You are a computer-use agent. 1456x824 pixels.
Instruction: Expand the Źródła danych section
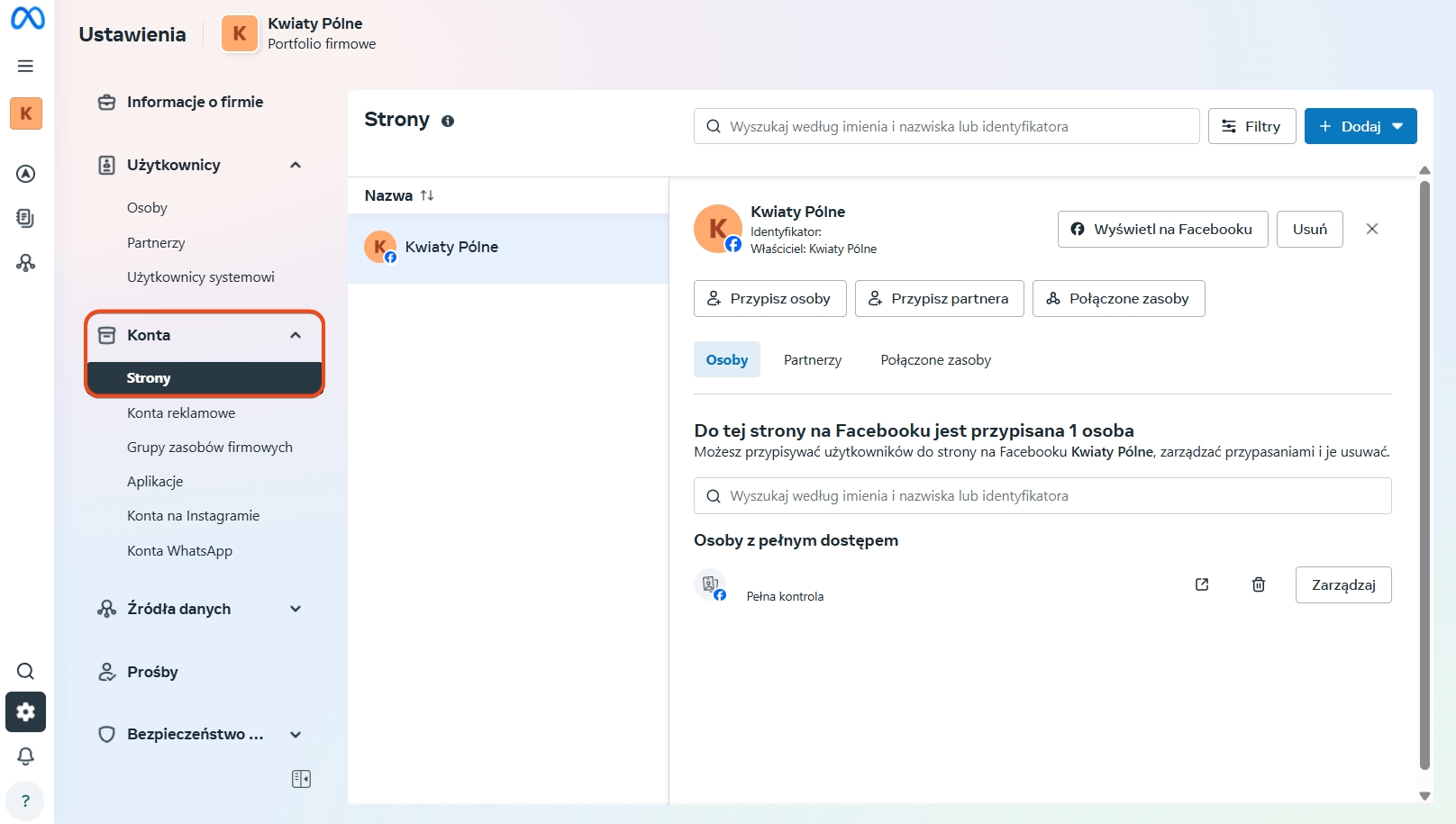[x=296, y=609]
